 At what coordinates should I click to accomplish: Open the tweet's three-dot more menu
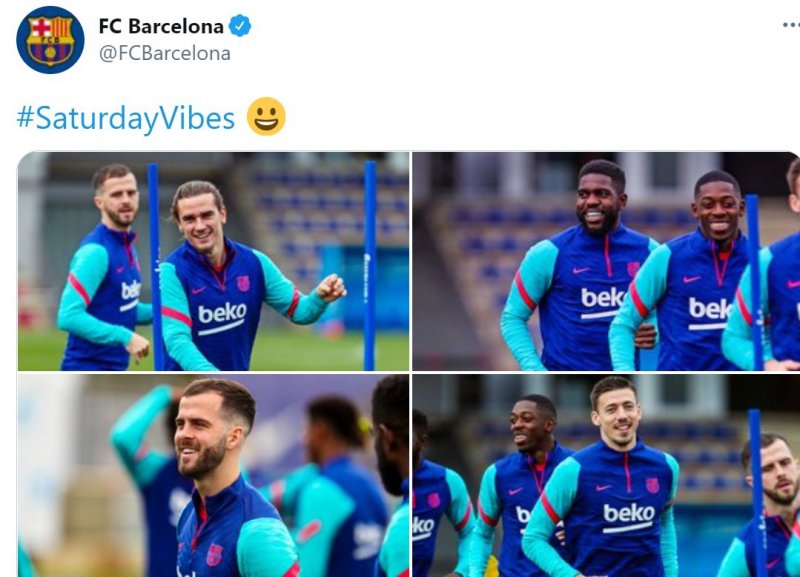pos(790,24)
